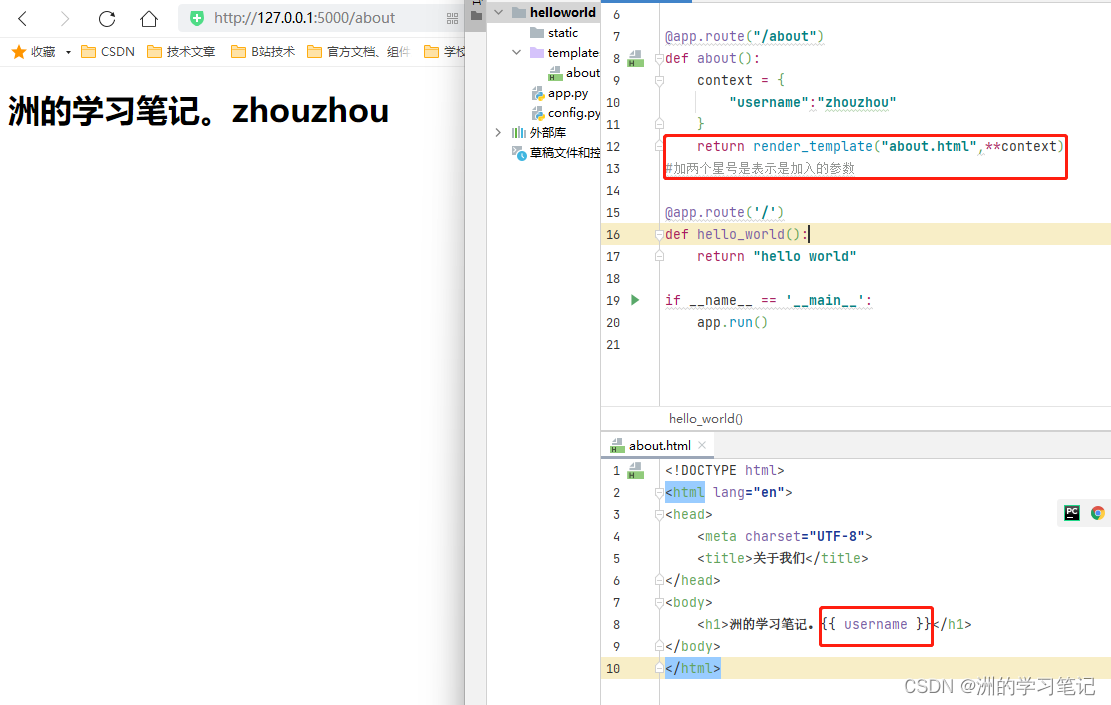
Task: Go back in the browser
Action: click(22, 18)
